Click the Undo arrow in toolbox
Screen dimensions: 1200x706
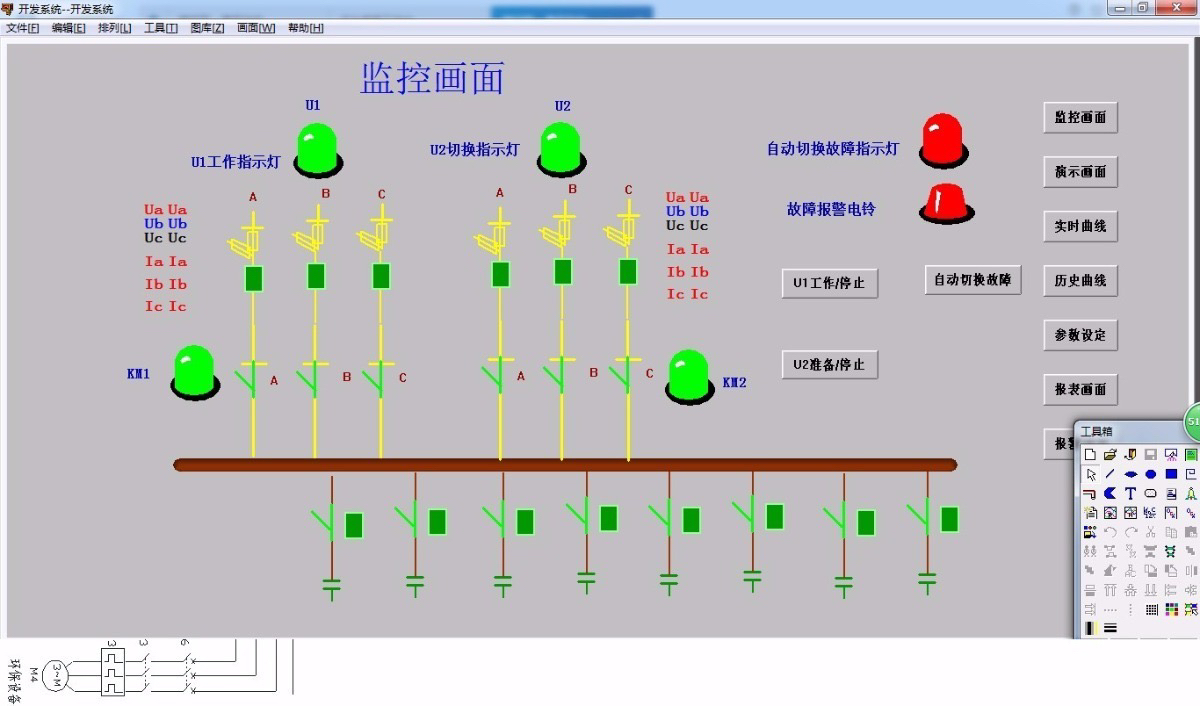click(1110, 532)
